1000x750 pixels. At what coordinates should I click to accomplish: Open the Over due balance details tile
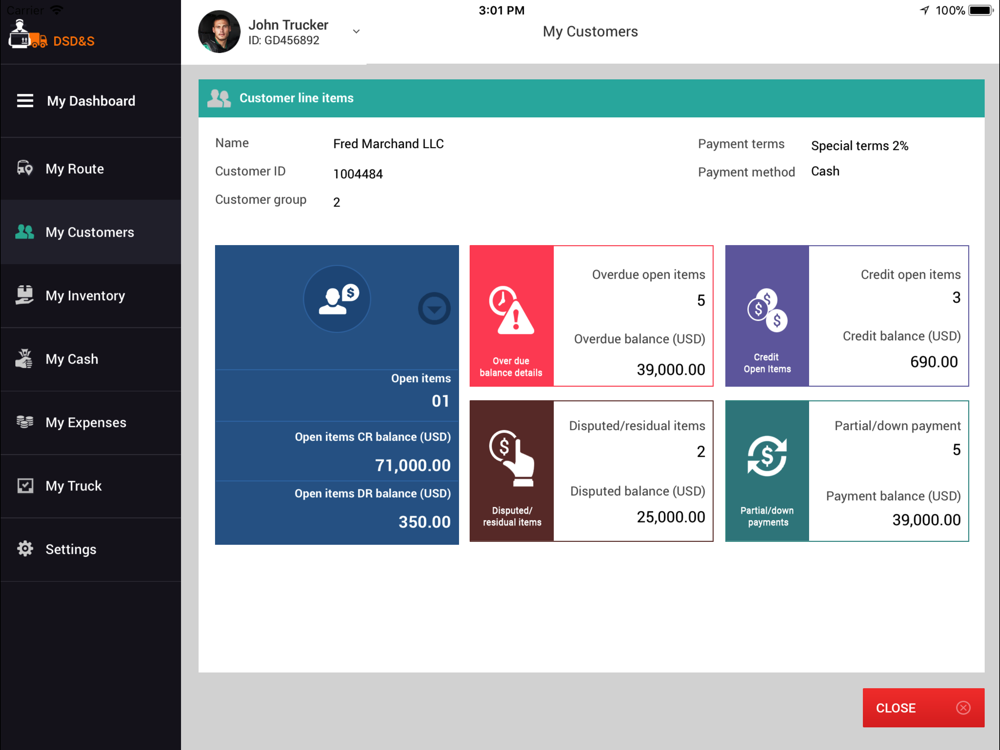tap(511, 316)
